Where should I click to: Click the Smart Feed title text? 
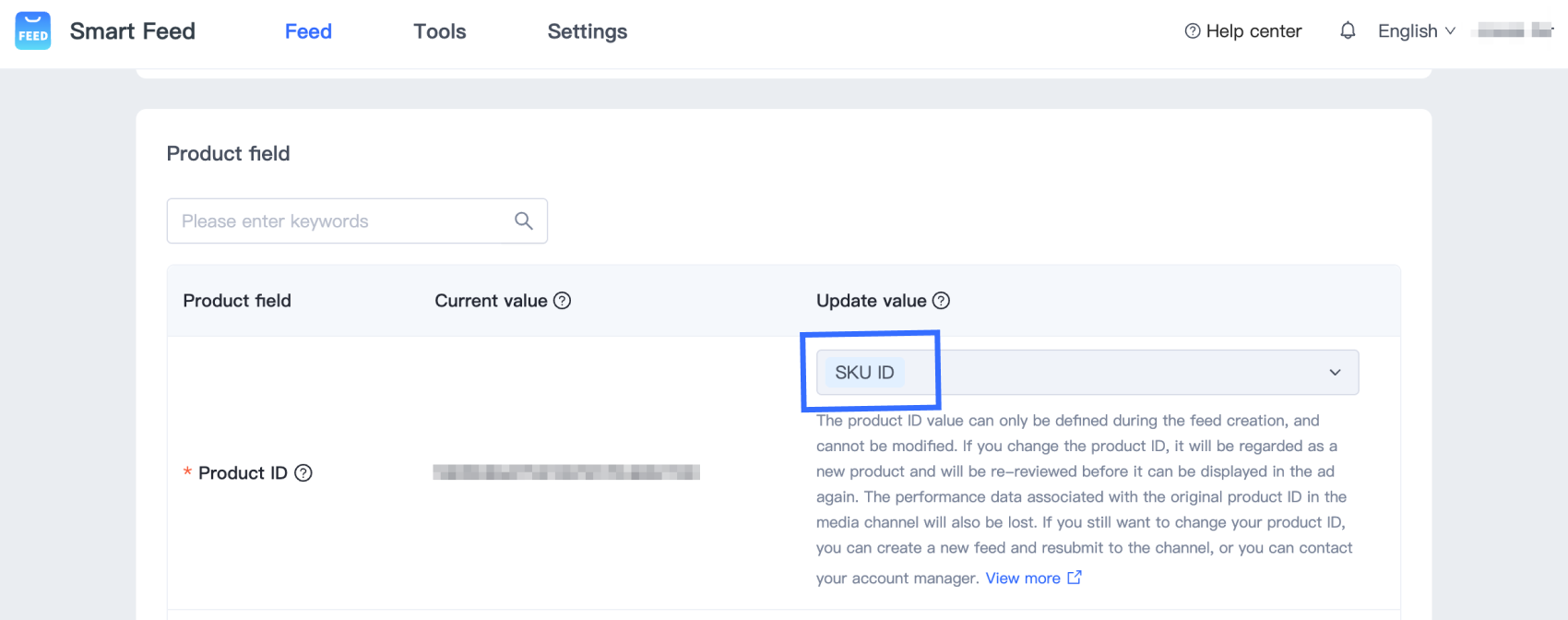[x=133, y=31]
